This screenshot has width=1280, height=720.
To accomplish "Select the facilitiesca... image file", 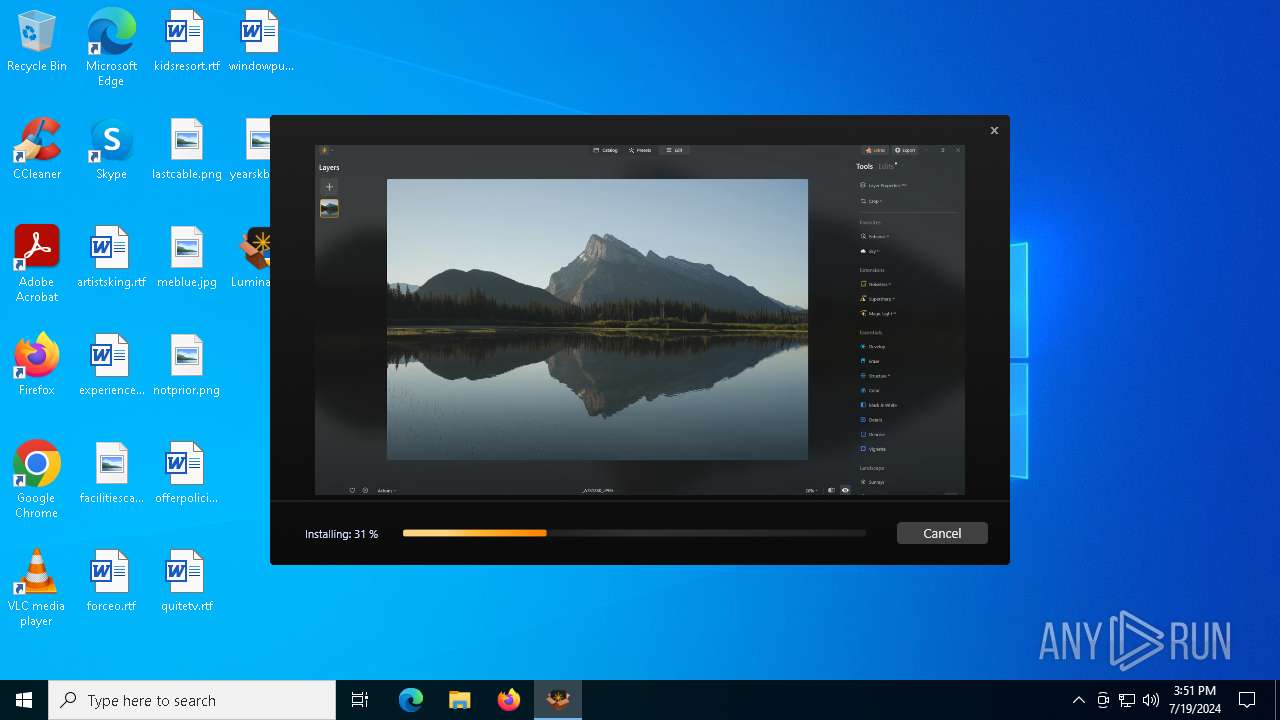I will pos(111,474).
